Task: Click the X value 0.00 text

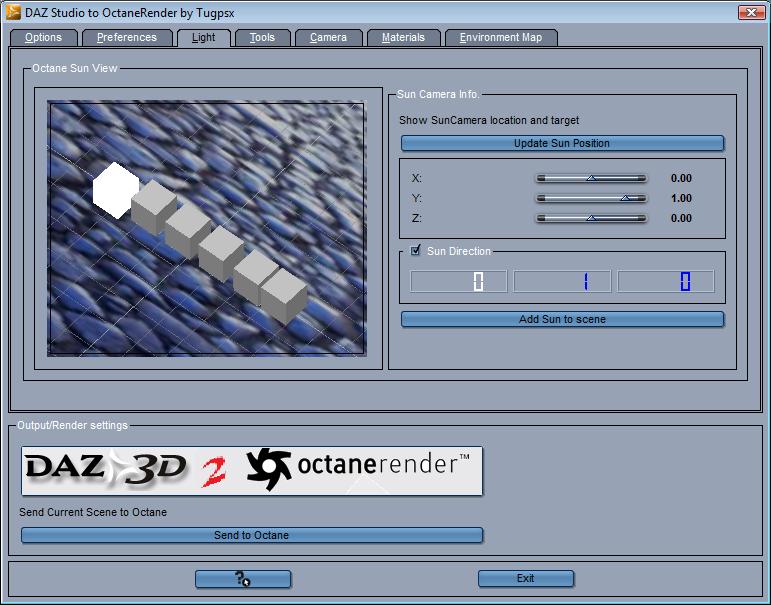Action: tap(681, 178)
